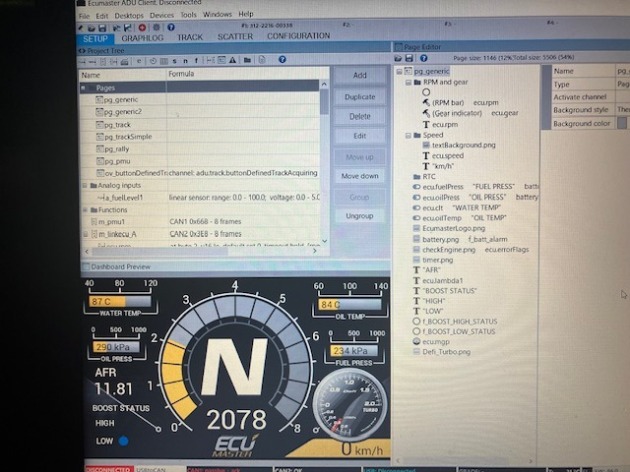Click the red circle icon in main toolbar
The image size is (630, 472).
pyautogui.click(x=142, y=28)
